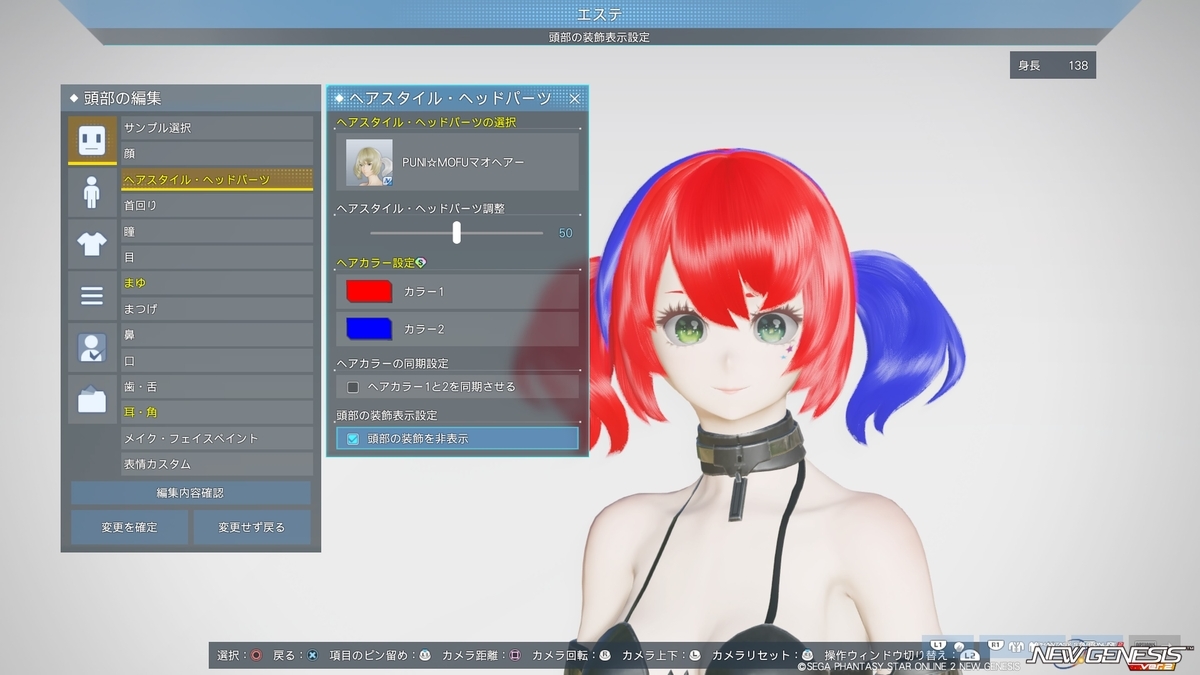
Task: Open the three-line list category icon
Action: [x=92, y=296]
